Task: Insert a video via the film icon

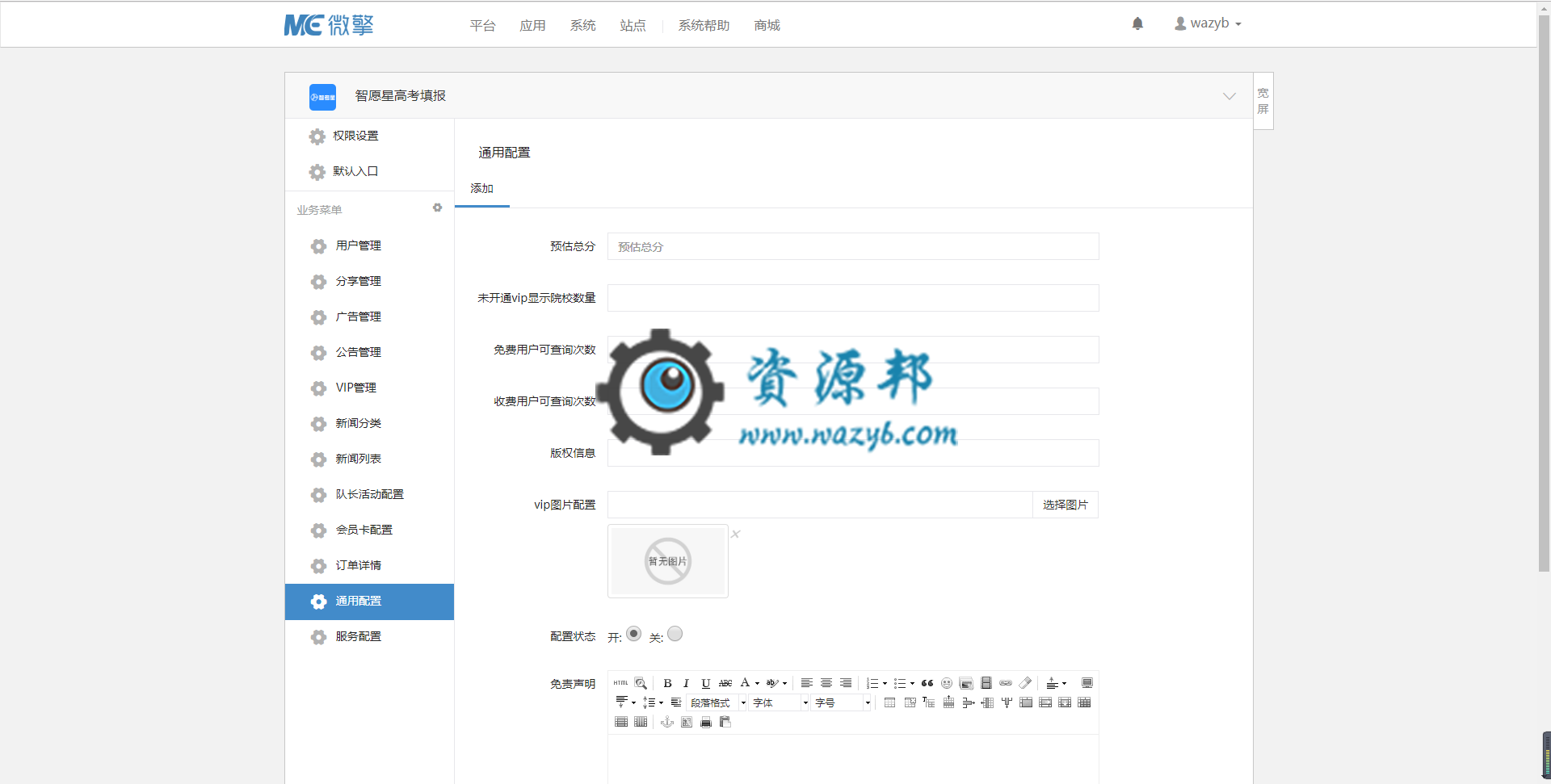Action: coord(986,683)
